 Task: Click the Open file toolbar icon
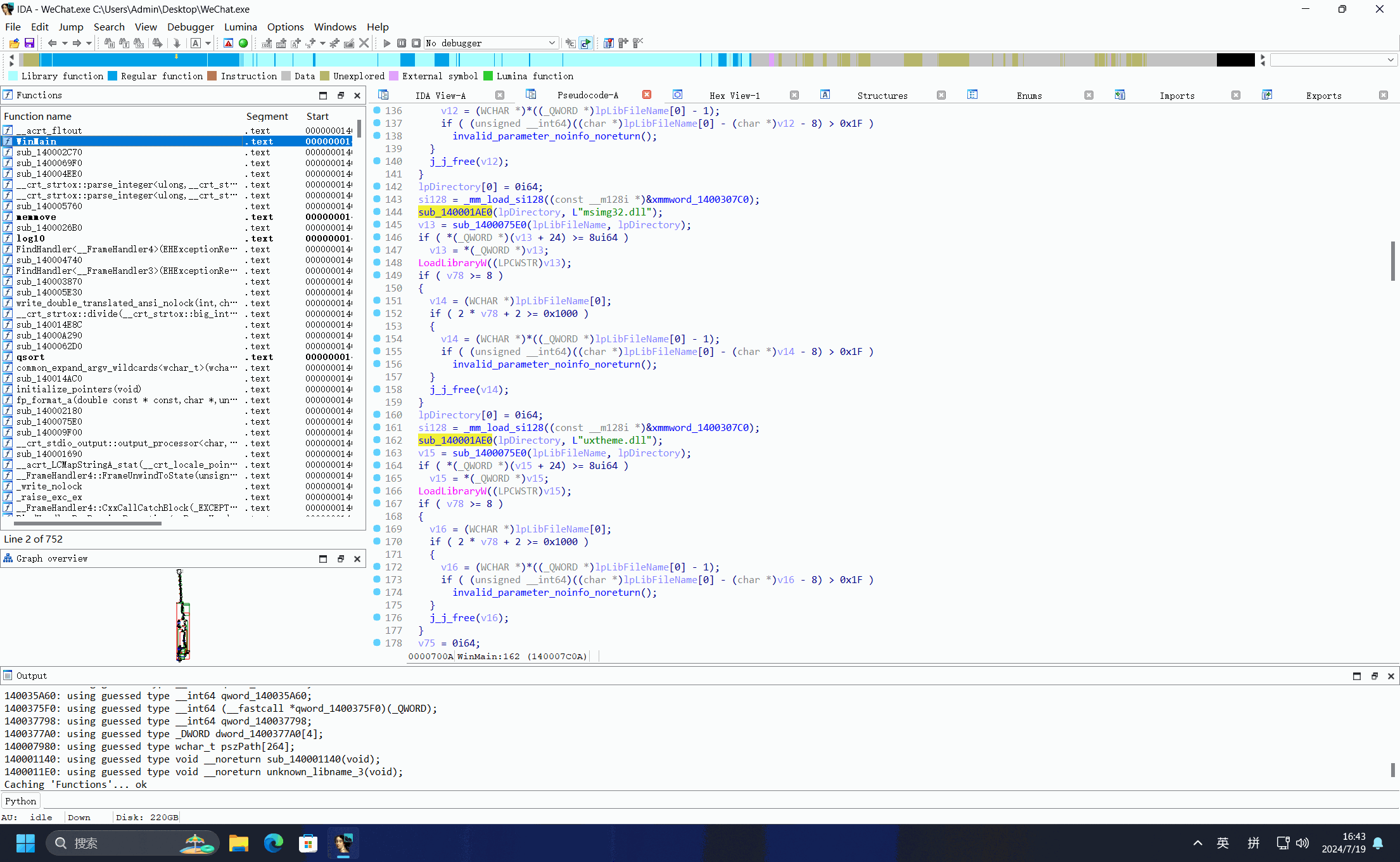coord(14,43)
